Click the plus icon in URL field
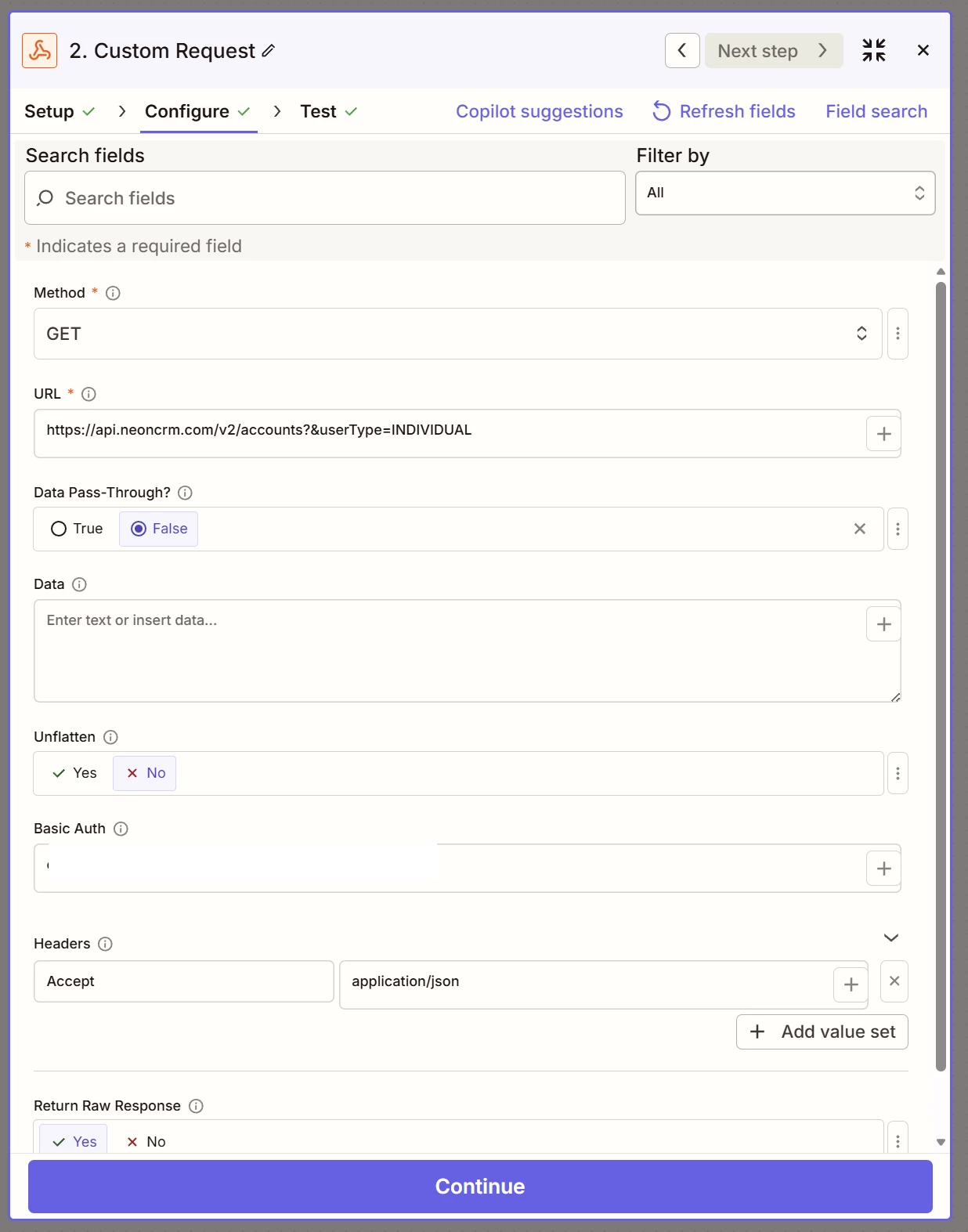This screenshot has height=1232, width=968. [883, 434]
